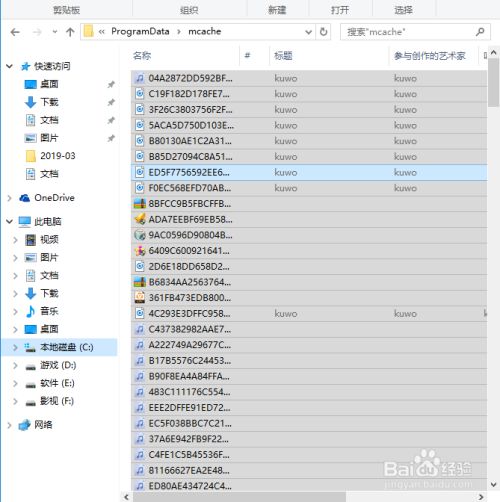Viewport: 500px width, 502px height.
Task: Refresh the mcache folder view
Action: click(x=323, y=32)
